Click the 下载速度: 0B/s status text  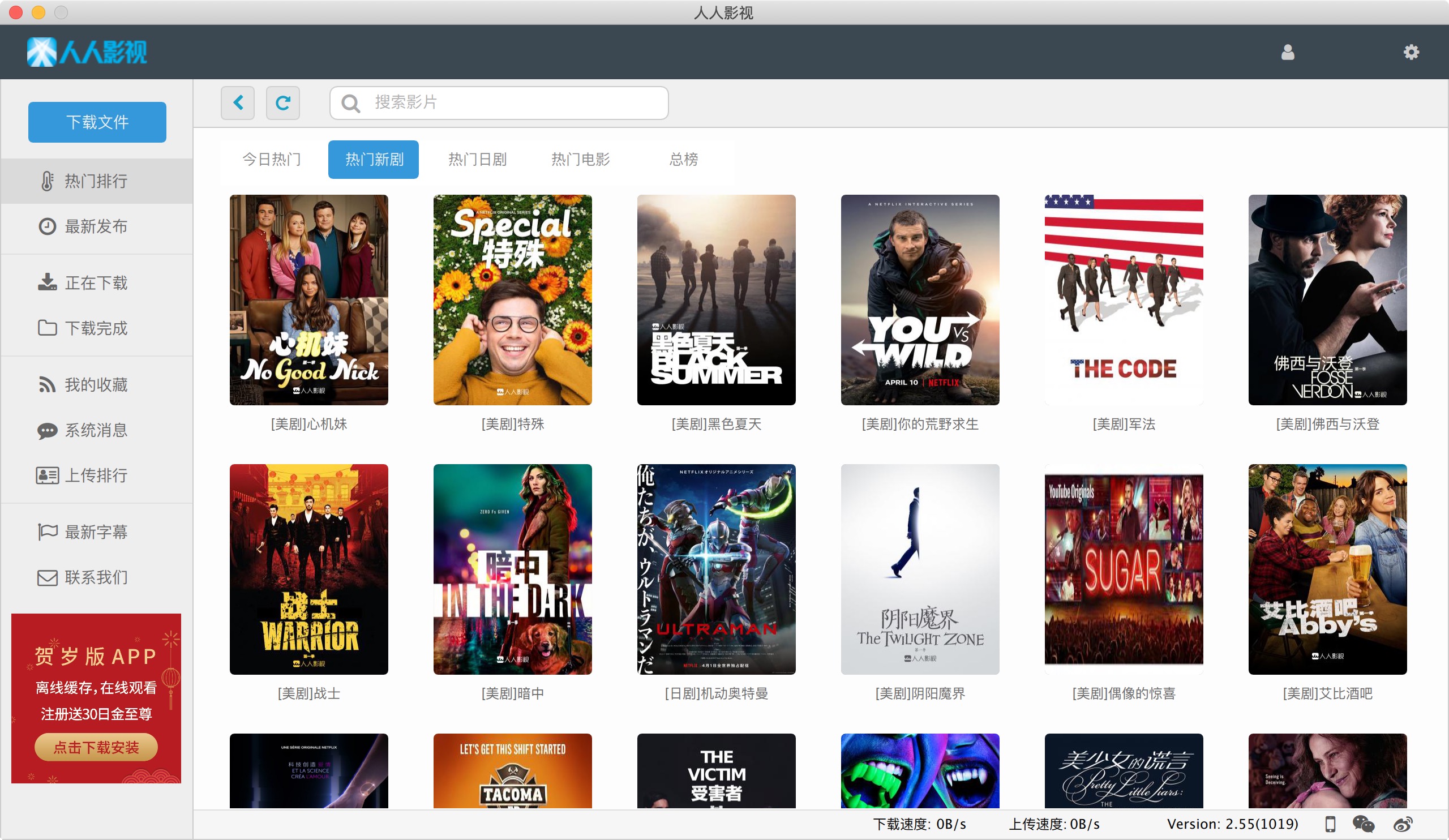pyautogui.click(x=919, y=824)
